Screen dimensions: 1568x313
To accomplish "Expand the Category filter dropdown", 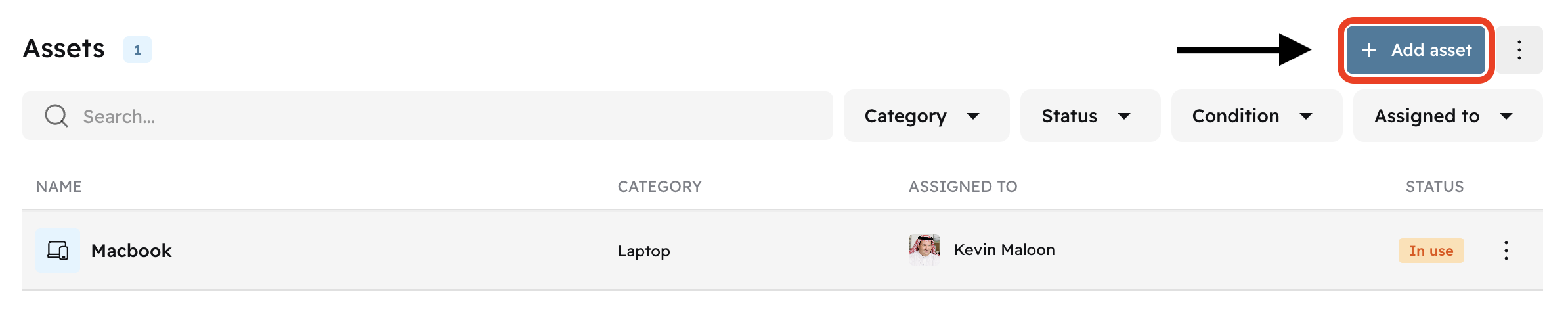I will point(926,116).
